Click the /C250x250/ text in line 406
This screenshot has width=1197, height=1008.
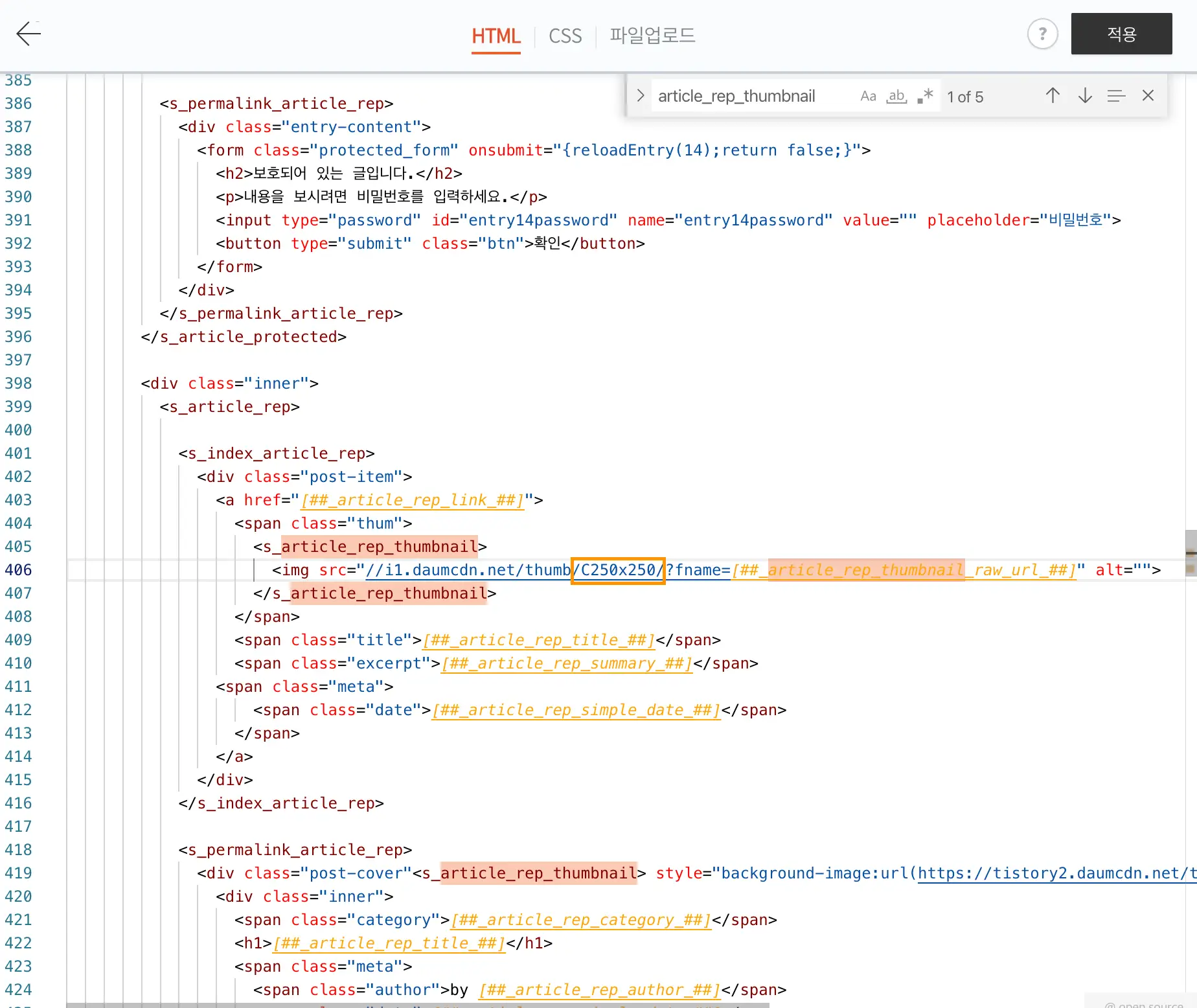[x=618, y=570]
